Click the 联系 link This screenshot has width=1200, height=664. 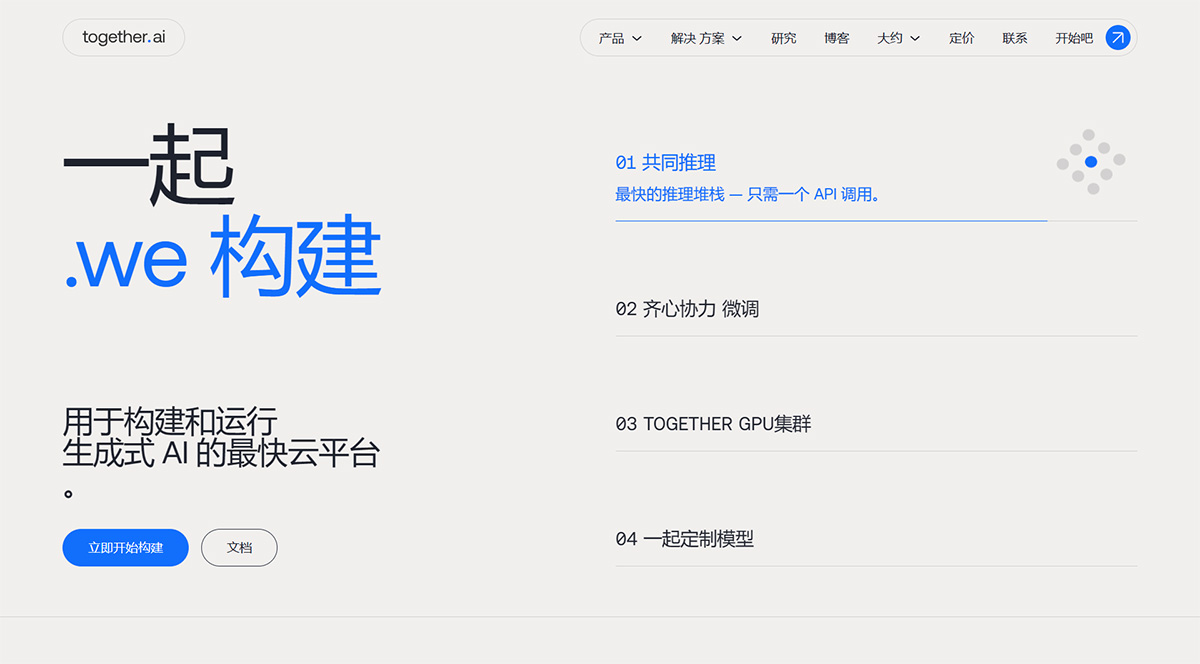pyautogui.click(x=1014, y=38)
